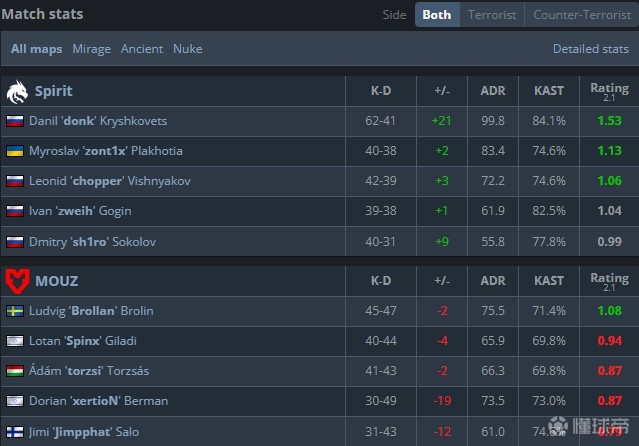Click the Russian flag beside donk
Image resolution: width=639 pixels, height=446 pixels.
pos(15,121)
